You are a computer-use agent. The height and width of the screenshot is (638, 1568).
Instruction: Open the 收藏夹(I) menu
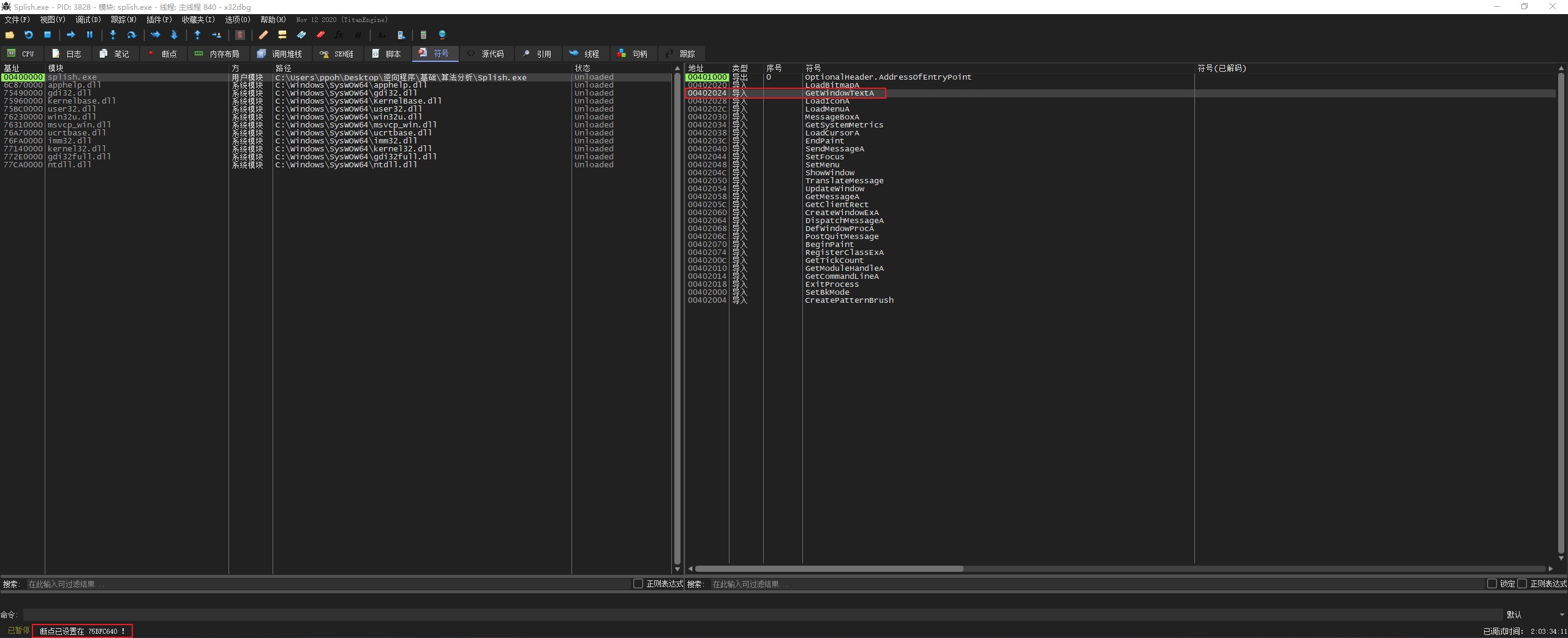click(198, 20)
